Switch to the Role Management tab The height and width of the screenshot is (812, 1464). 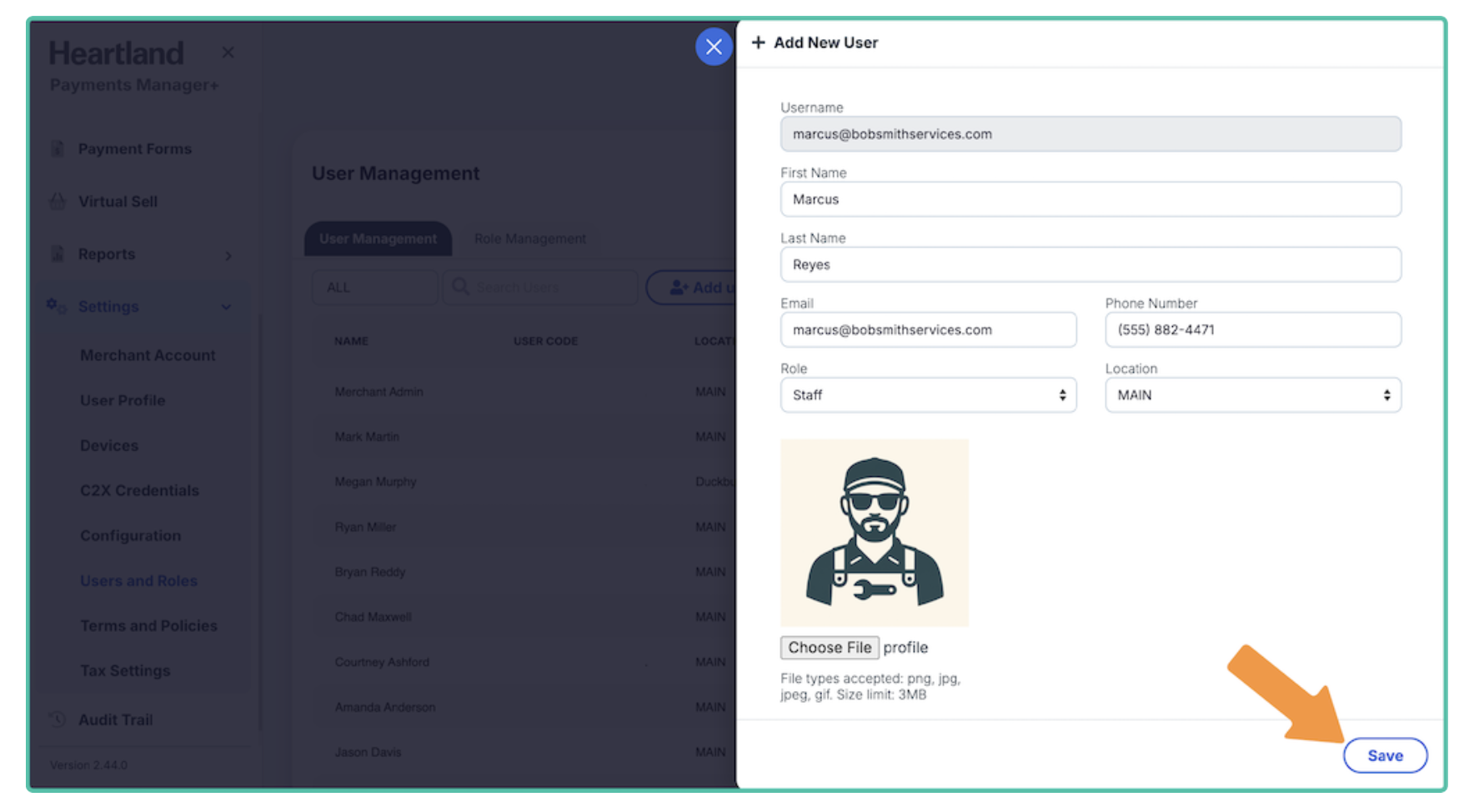(x=529, y=238)
